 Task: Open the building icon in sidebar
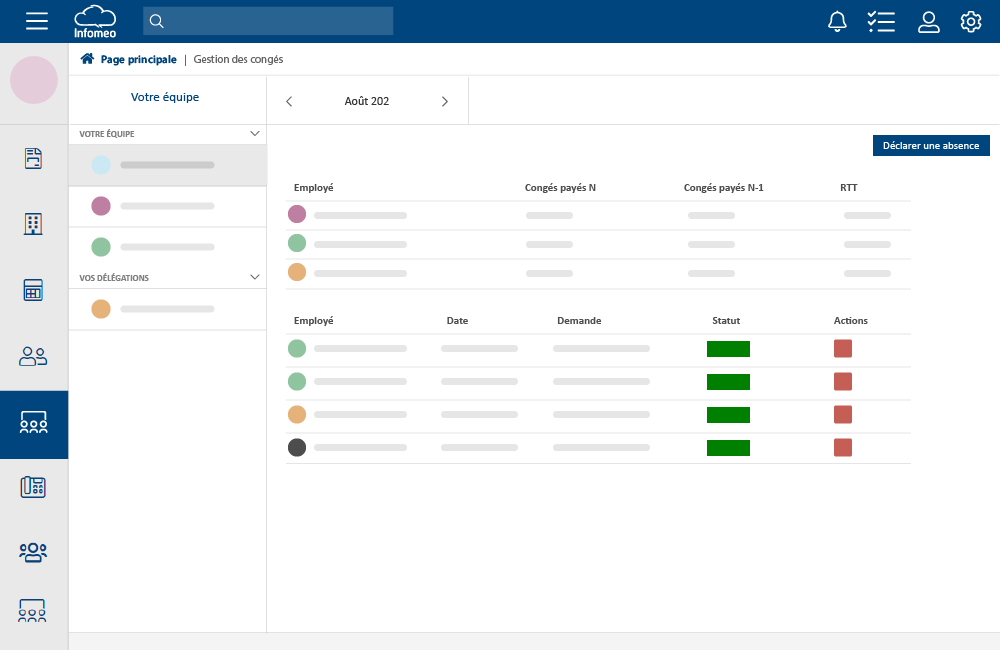point(34,224)
